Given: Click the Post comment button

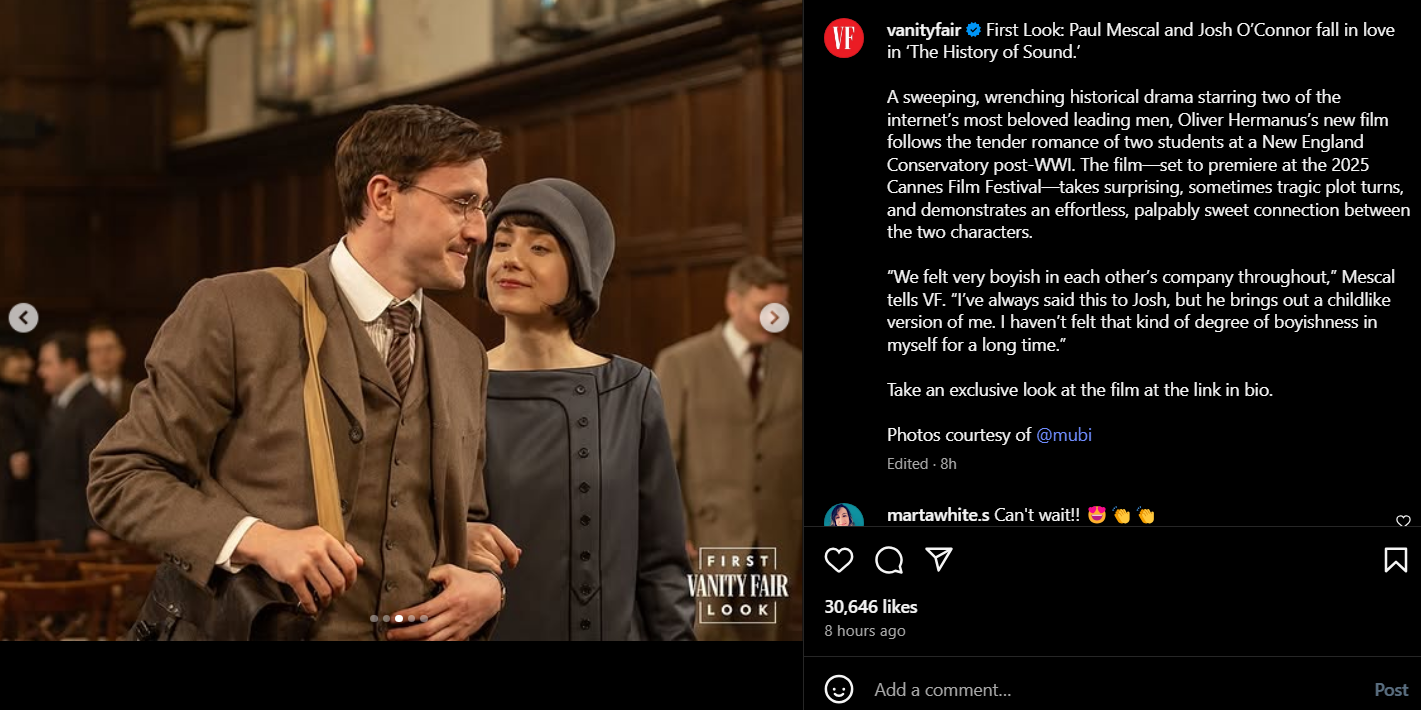Looking at the screenshot, I should click(1391, 690).
